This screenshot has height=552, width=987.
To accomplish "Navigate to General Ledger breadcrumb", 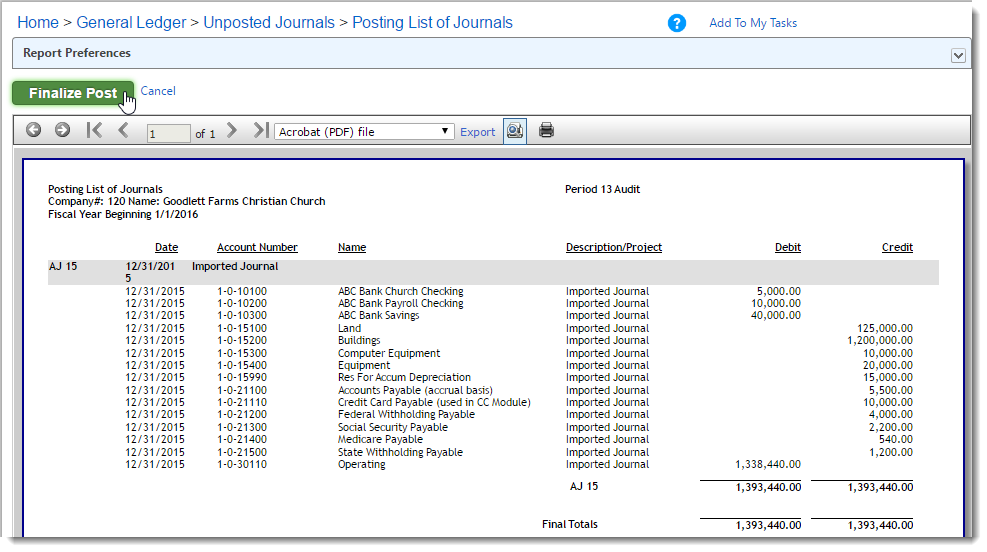I will [131, 23].
